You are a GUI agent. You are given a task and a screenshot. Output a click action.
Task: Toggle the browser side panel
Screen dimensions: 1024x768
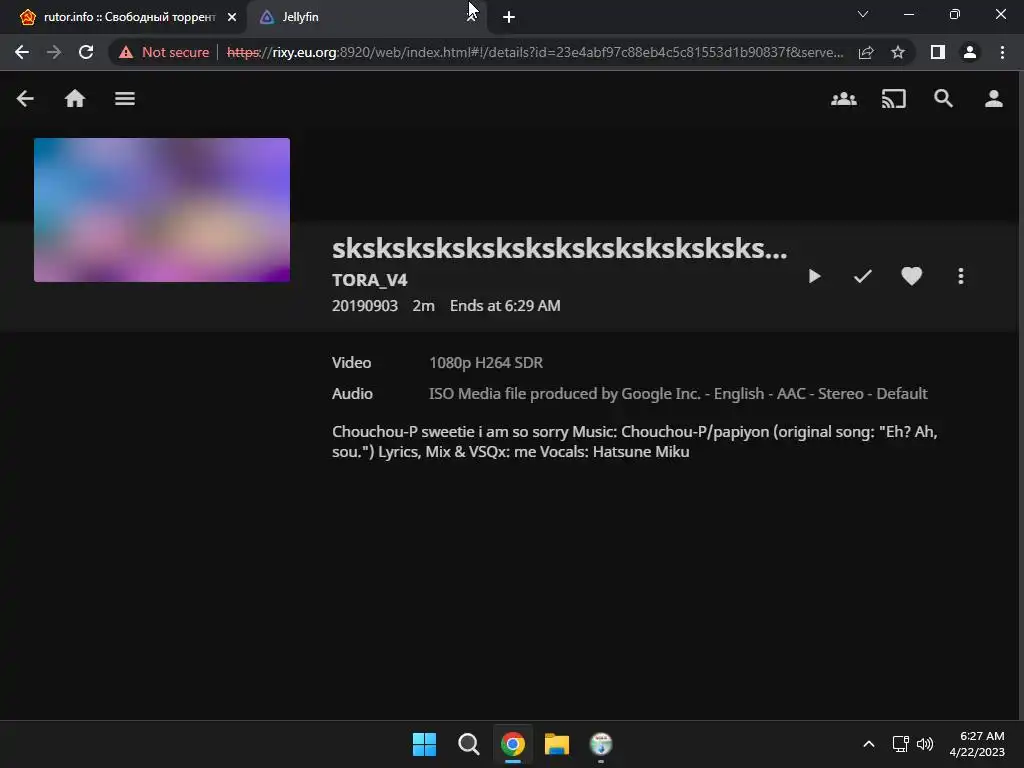point(938,52)
